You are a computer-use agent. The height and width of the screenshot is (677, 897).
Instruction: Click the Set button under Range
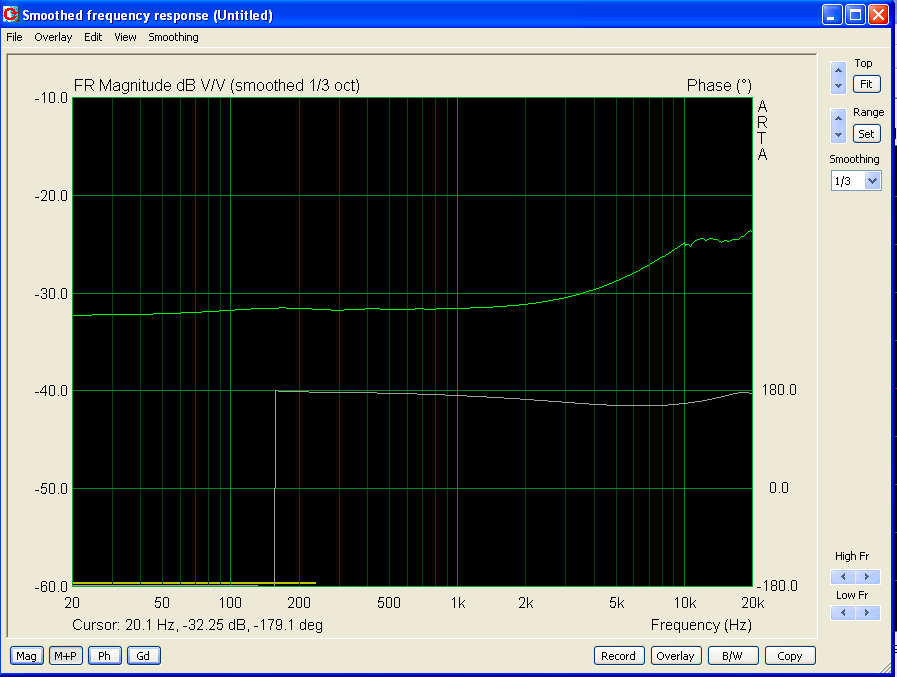click(x=866, y=134)
